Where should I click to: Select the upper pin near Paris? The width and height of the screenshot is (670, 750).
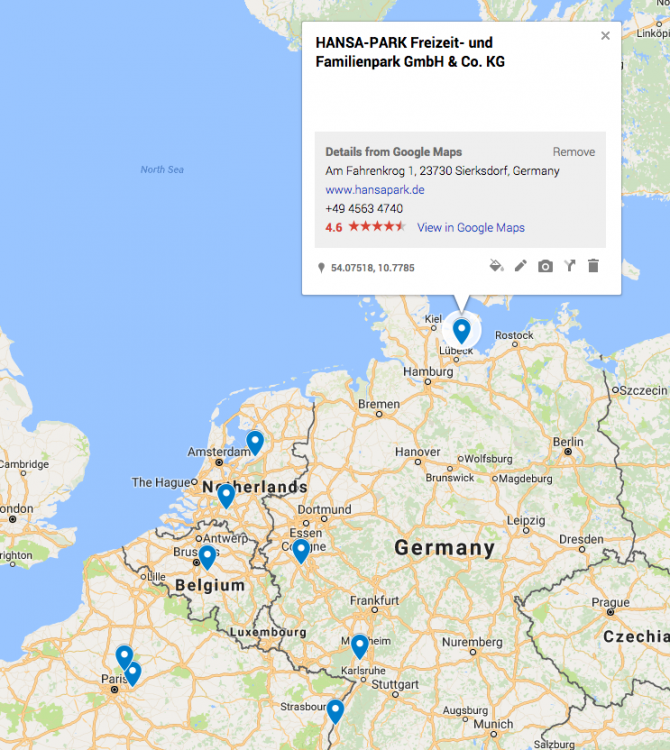point(124,656)
